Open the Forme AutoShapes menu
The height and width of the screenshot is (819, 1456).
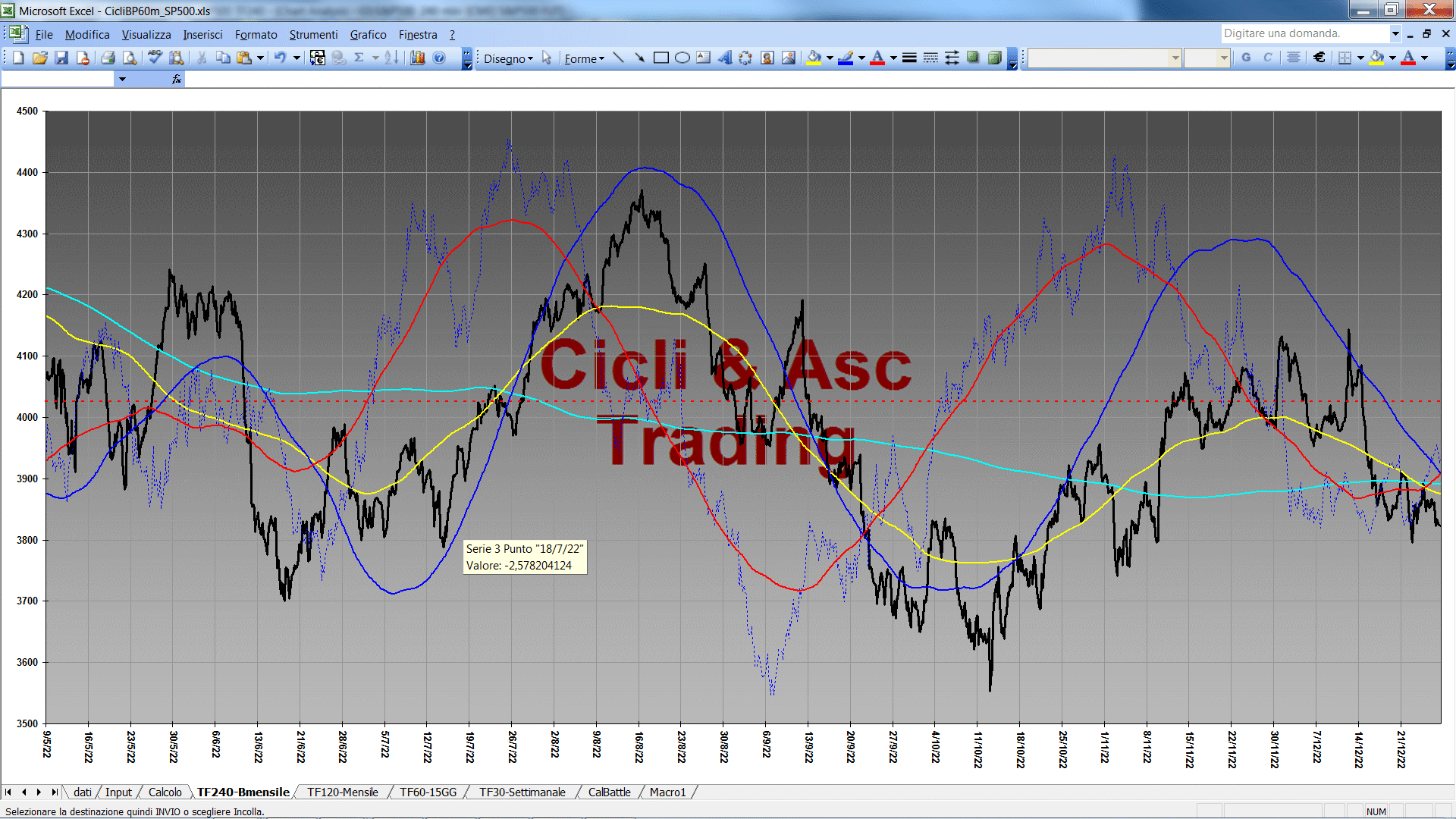584,58
